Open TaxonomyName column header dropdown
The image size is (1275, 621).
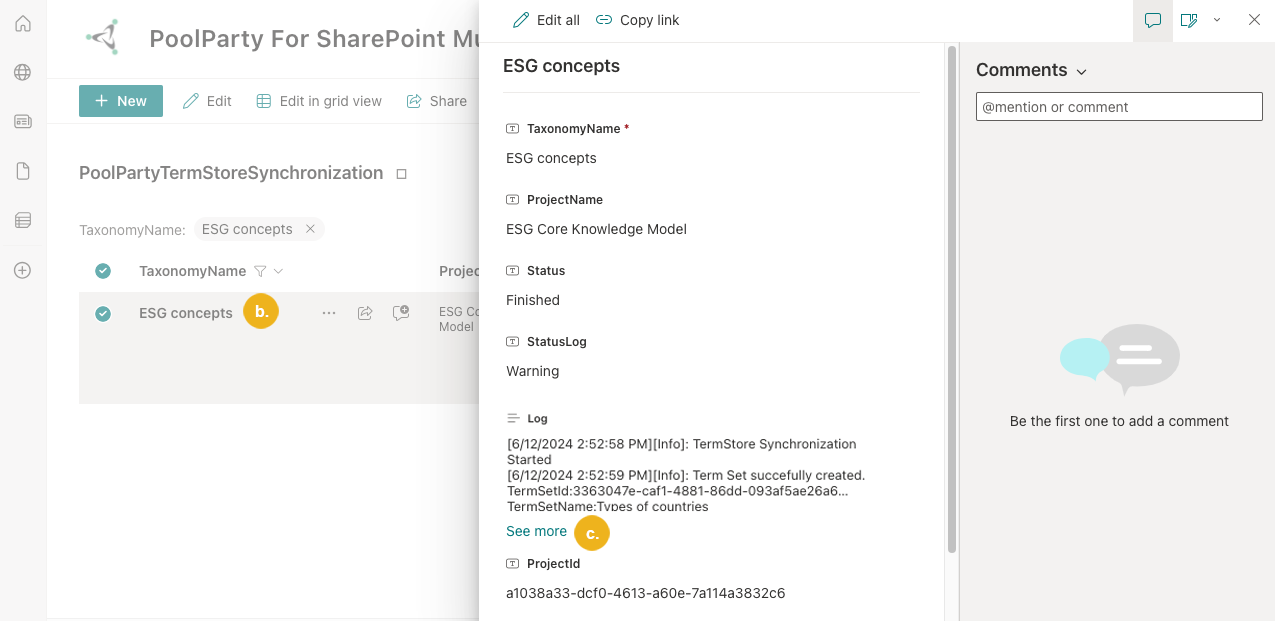pyautogui.click(x=279, y=271)
